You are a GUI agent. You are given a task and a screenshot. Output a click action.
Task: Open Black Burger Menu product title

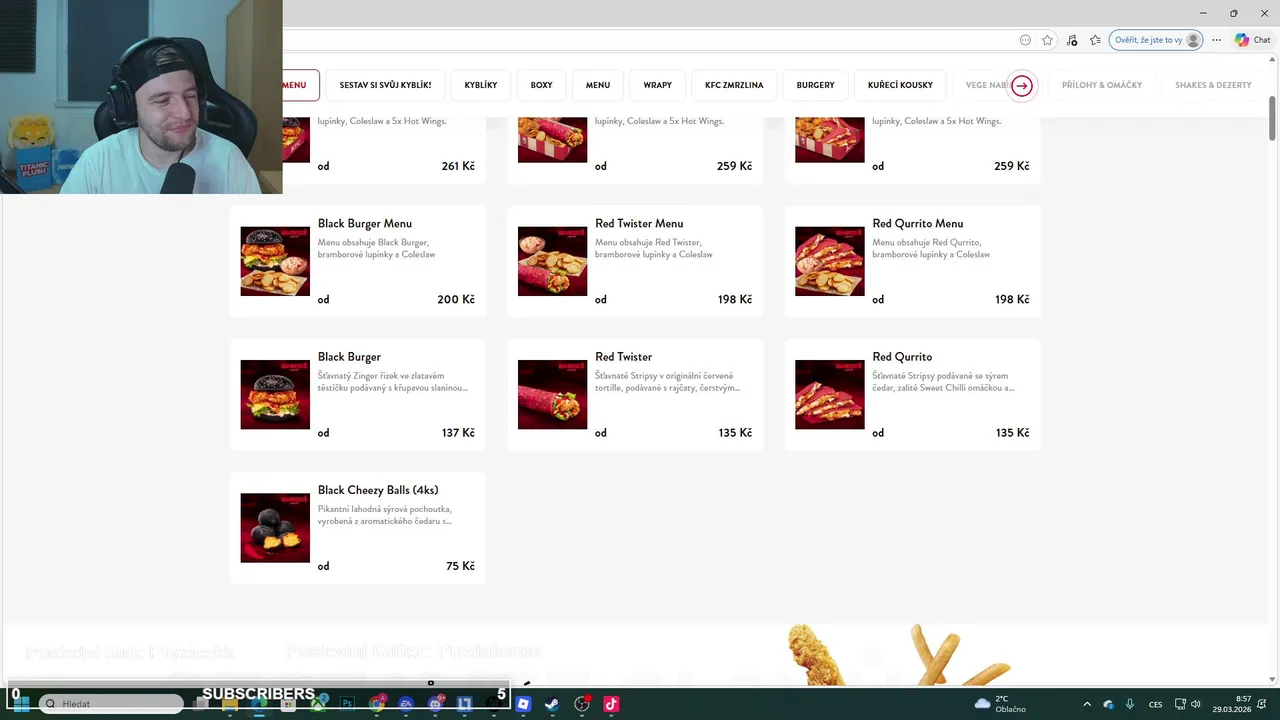[365, 224]
